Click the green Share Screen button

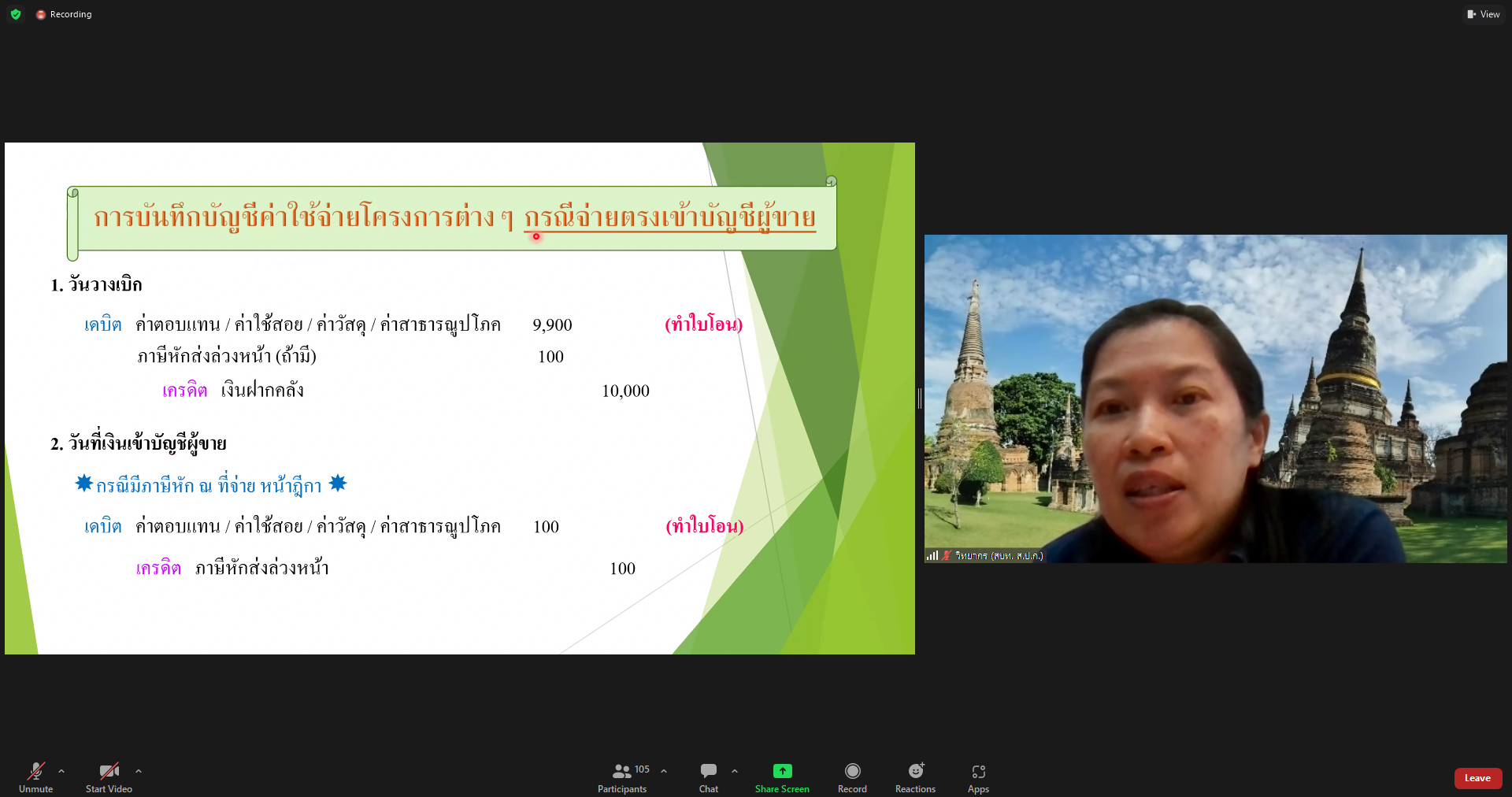782,777
